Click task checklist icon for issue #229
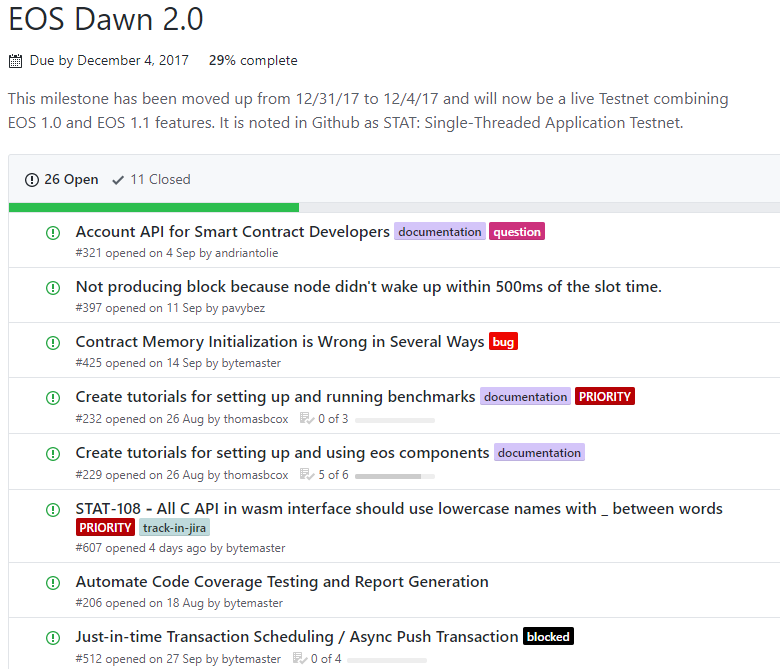The height and width of the screenshot is (669, 780). point(306,474)
